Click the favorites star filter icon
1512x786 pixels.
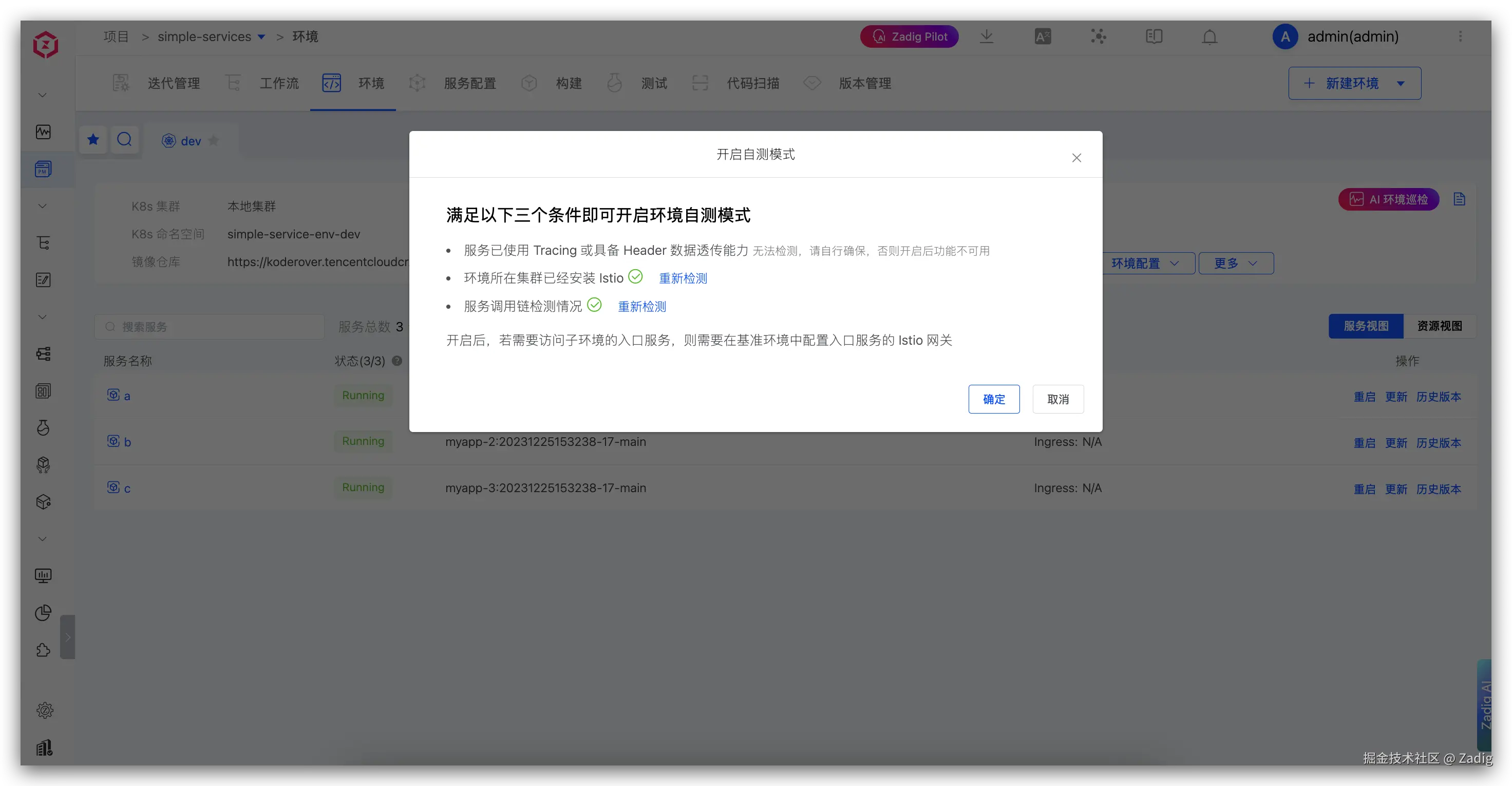pos(93,140)
